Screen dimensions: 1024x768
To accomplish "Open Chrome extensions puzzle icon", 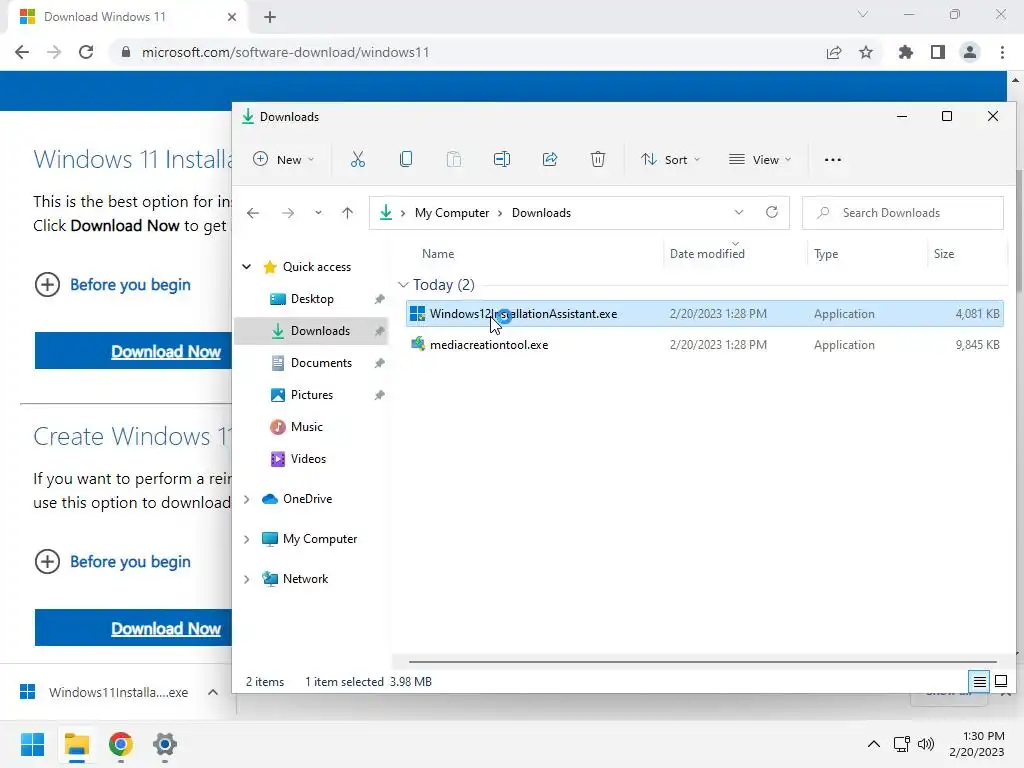I will coord(906,52).
